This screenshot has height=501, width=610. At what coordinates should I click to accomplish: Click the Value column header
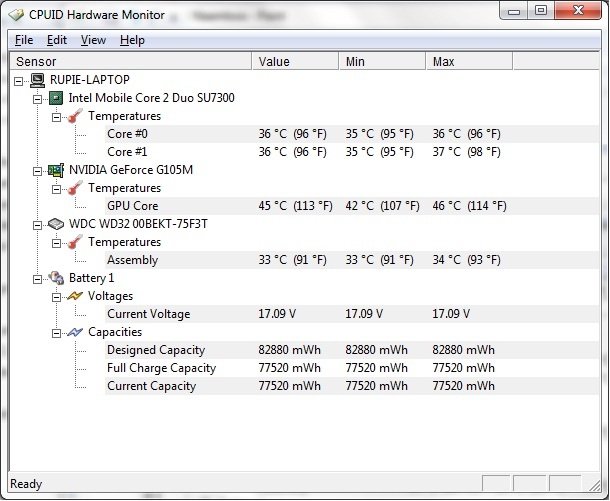pyautogui.click(x=296, y=61)
